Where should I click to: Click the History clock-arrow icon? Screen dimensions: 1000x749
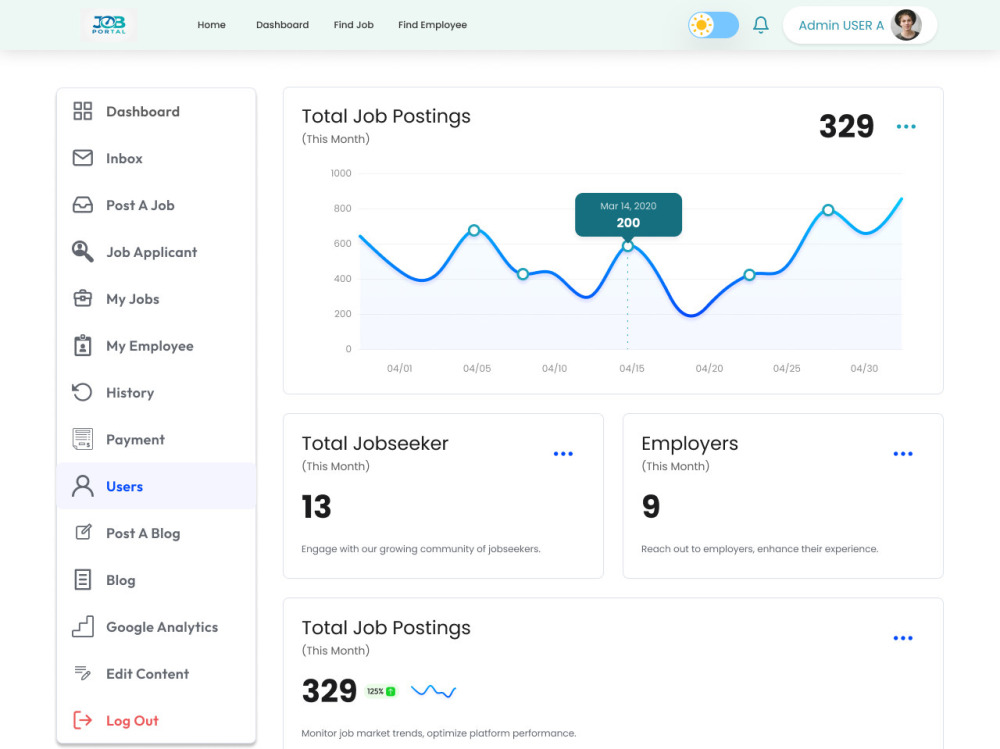(x=82, y=392)
